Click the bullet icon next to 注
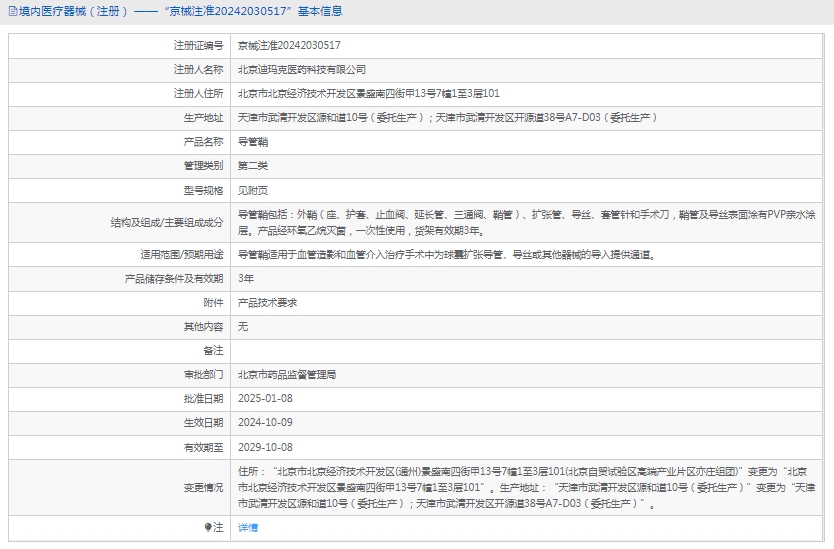 208,527
